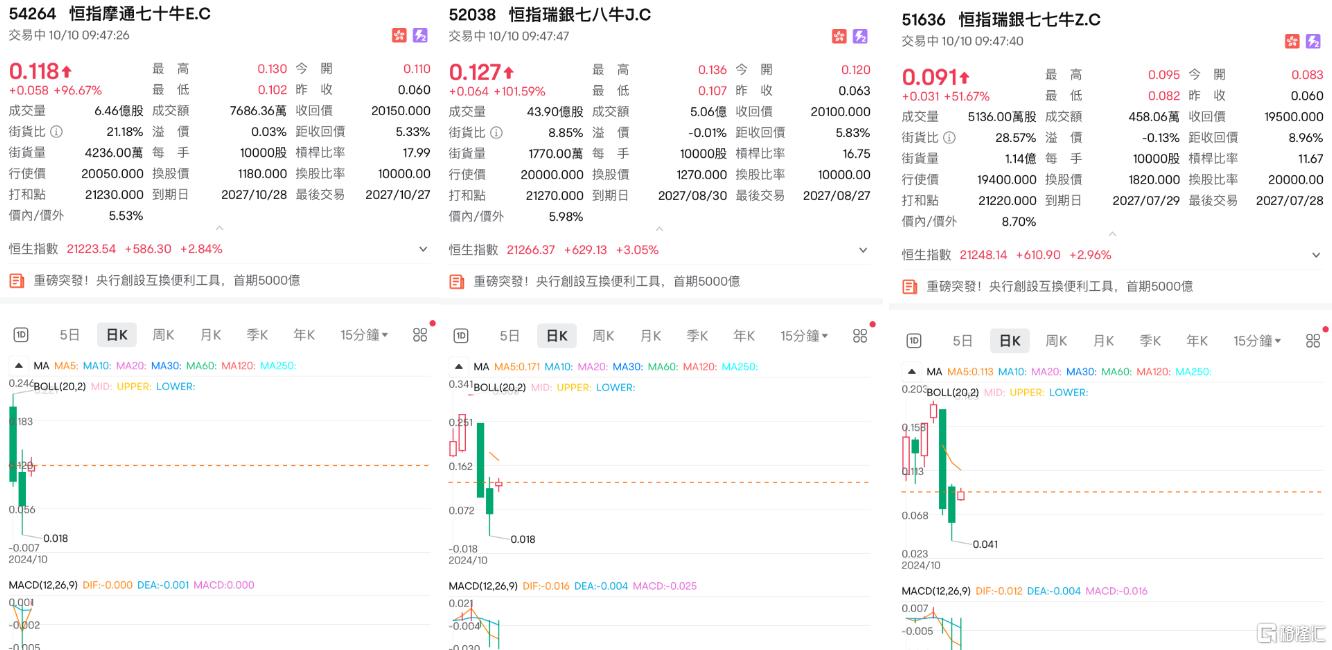Click Hong Kong flag icon in 54264 panel
The width and height of the screenshot is (1332, 650).
400,36
